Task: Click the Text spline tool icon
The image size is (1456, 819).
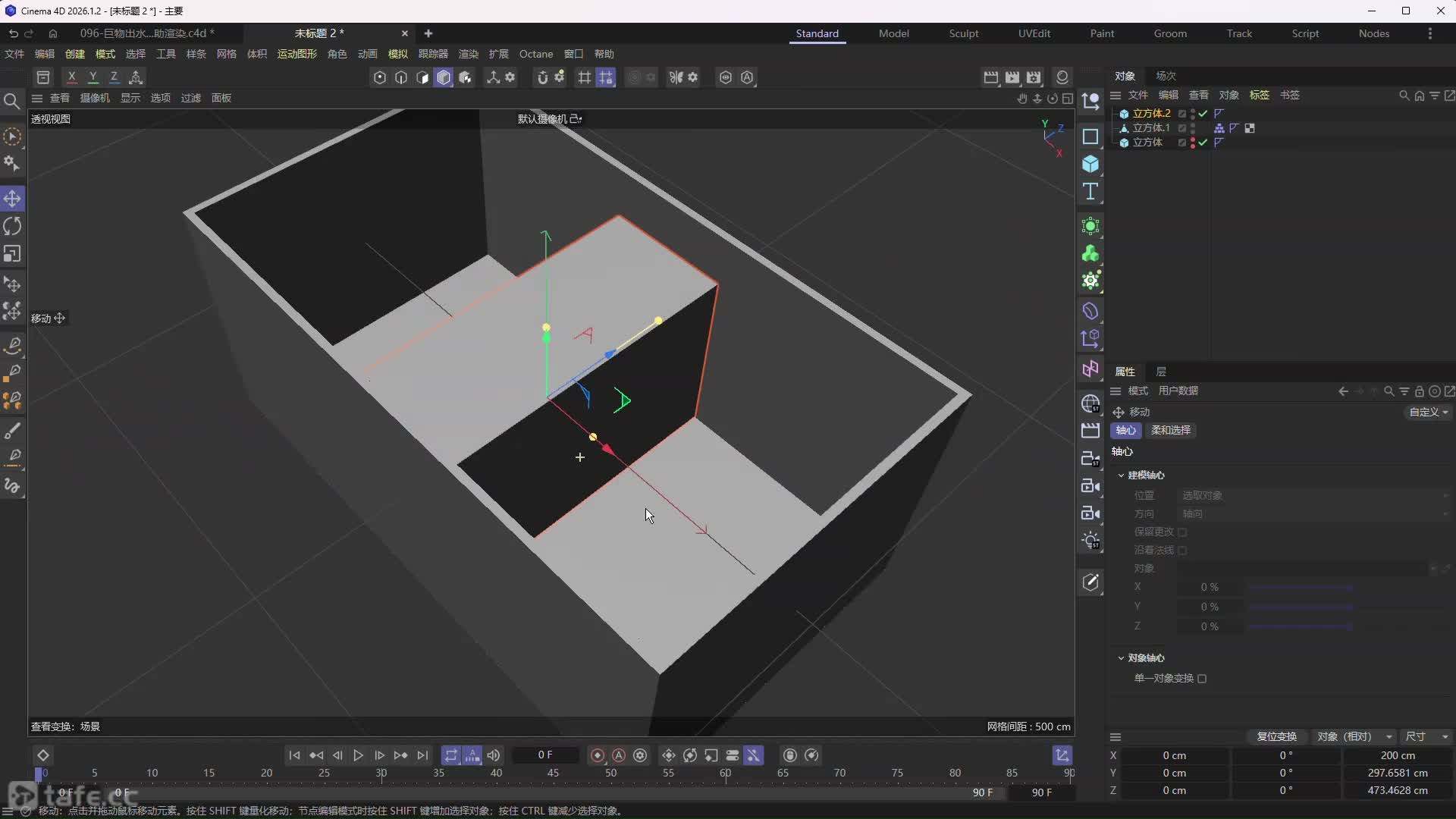Action: pyautogui.click(x=1090, y=192)
